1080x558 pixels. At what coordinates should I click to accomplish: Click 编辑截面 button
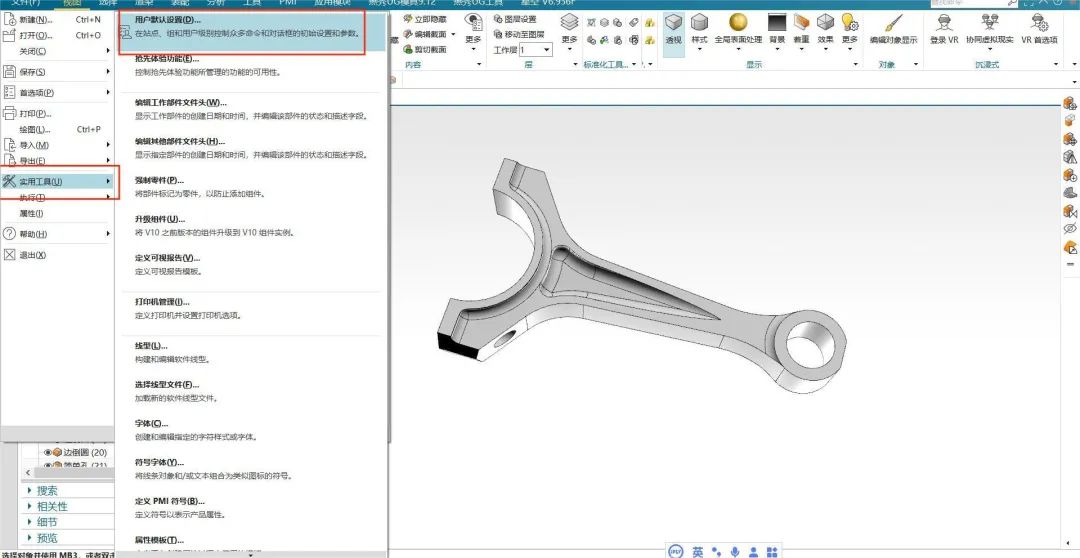click(425, 34)
